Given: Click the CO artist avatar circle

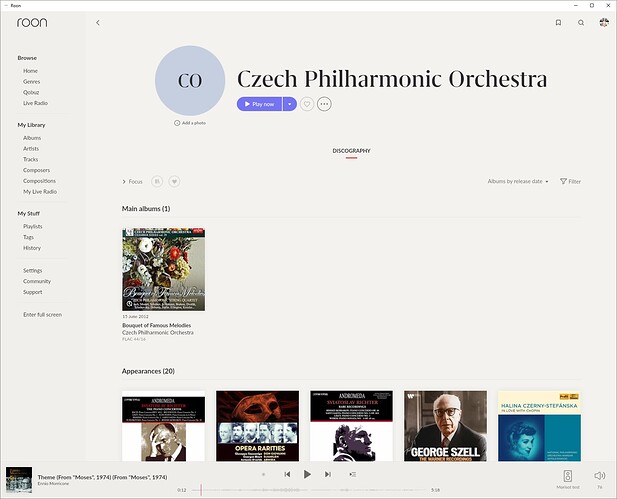Looking at the screenshot, I should point(190,81).
